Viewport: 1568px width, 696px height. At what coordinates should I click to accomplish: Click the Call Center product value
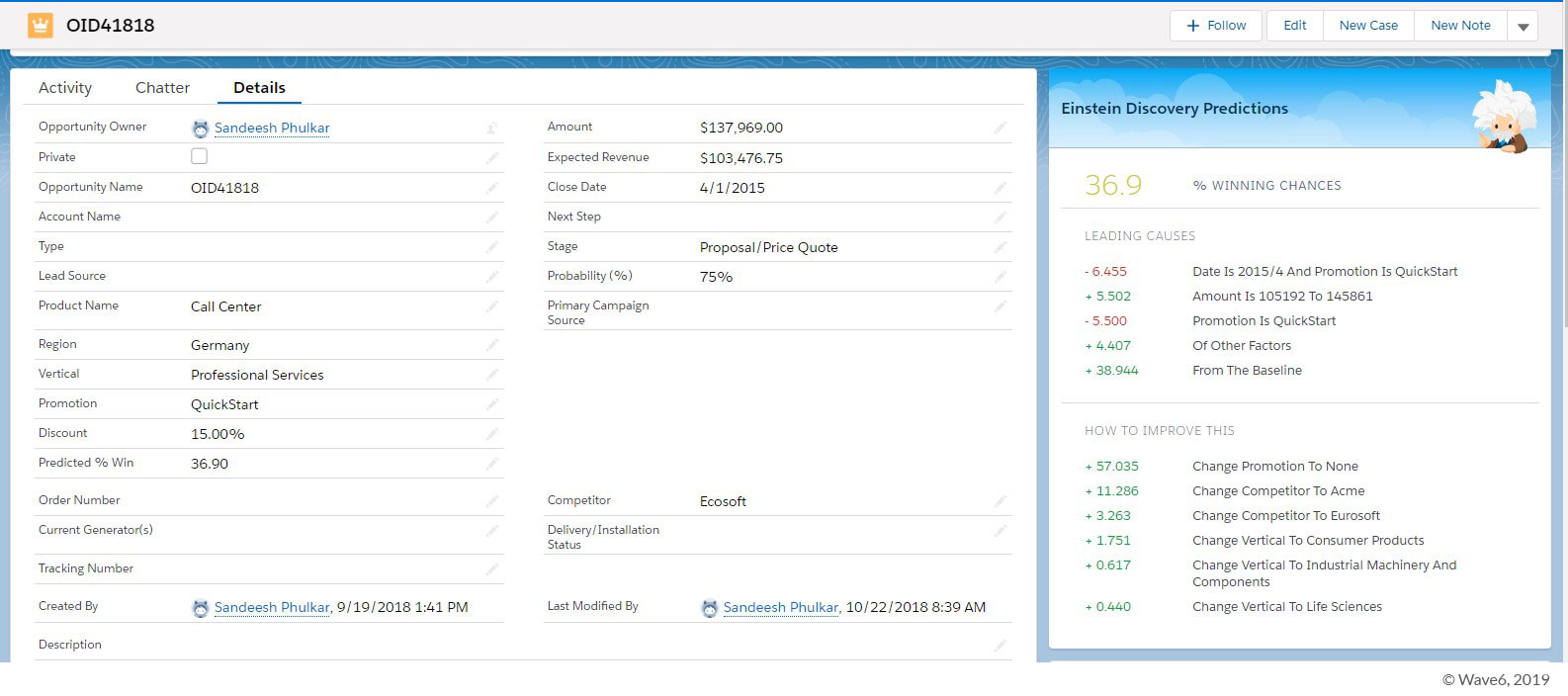pos(225,307)
